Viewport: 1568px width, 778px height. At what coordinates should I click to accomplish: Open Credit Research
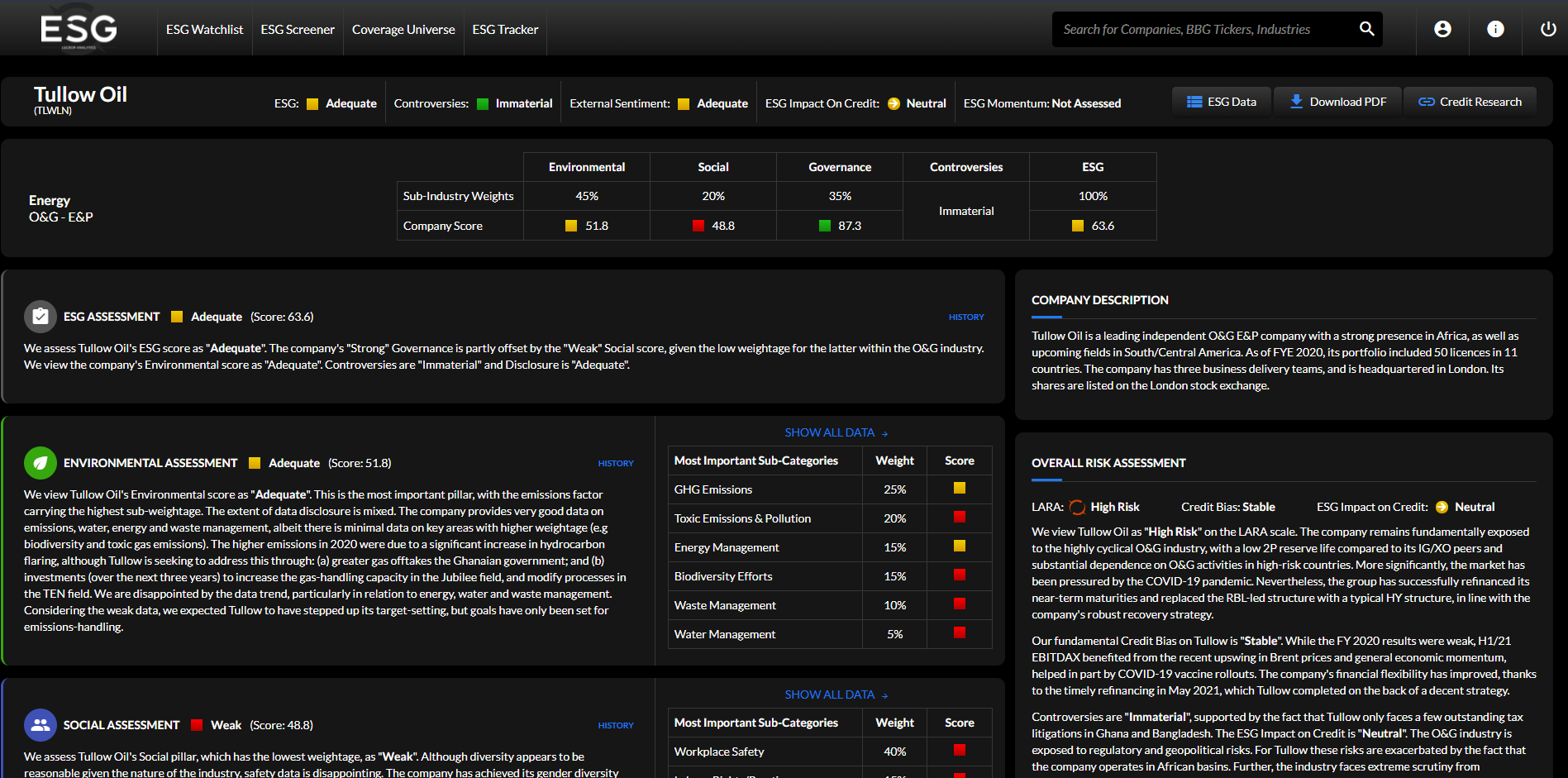[x=1470, y=101]
